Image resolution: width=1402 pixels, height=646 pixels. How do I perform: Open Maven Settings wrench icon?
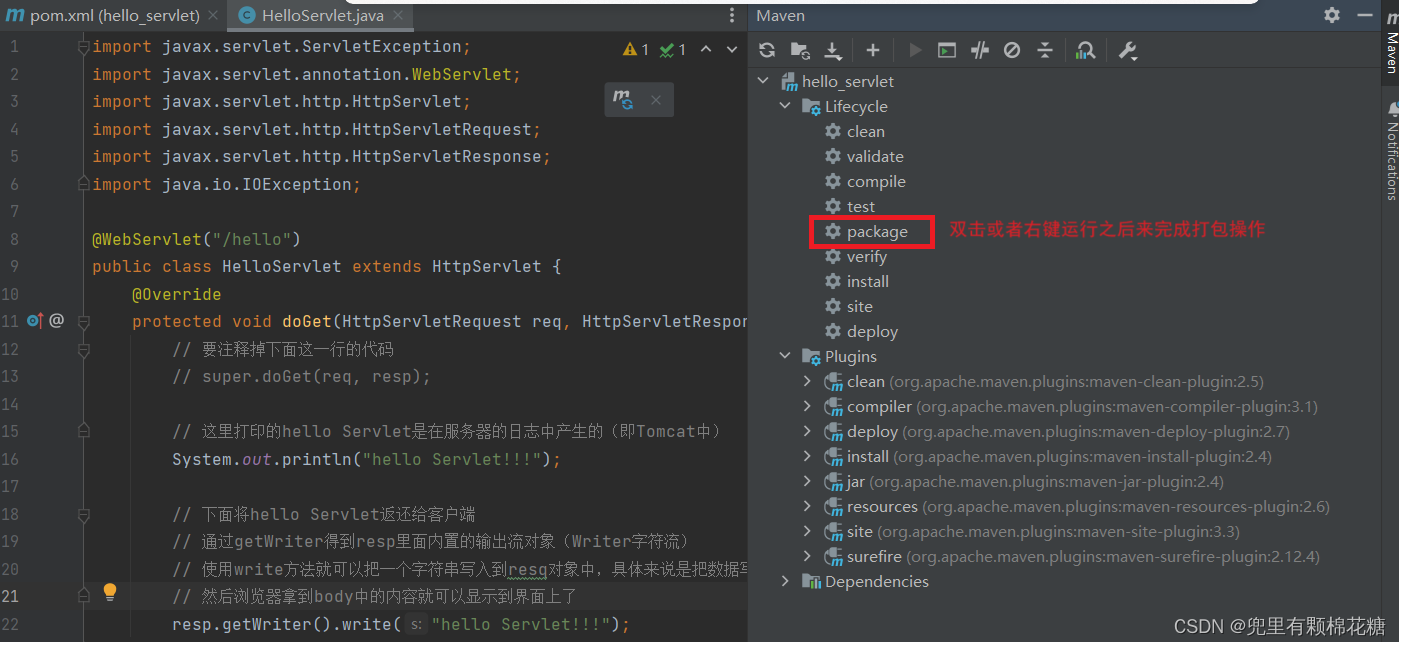[x=1128, y=50]
